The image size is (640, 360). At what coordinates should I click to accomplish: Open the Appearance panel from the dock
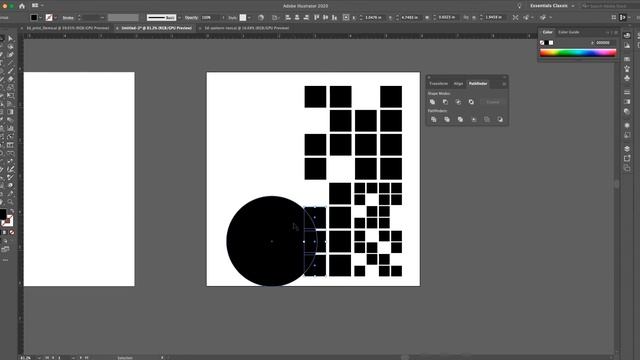(627, 125)
